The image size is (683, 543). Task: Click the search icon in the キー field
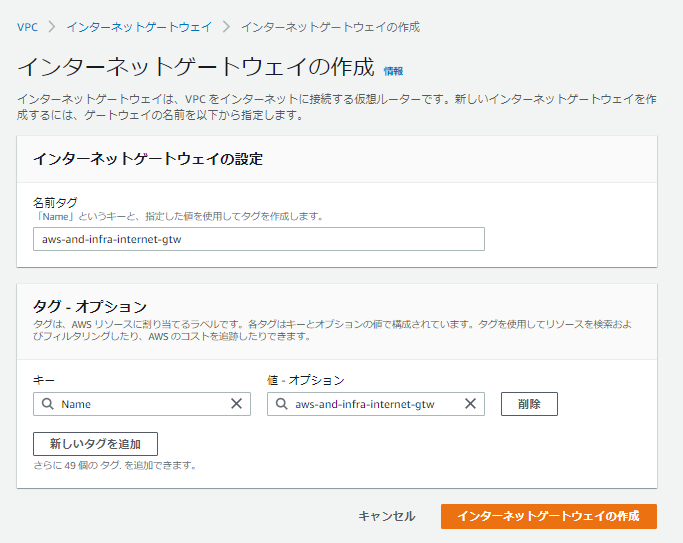coord(47,404)
